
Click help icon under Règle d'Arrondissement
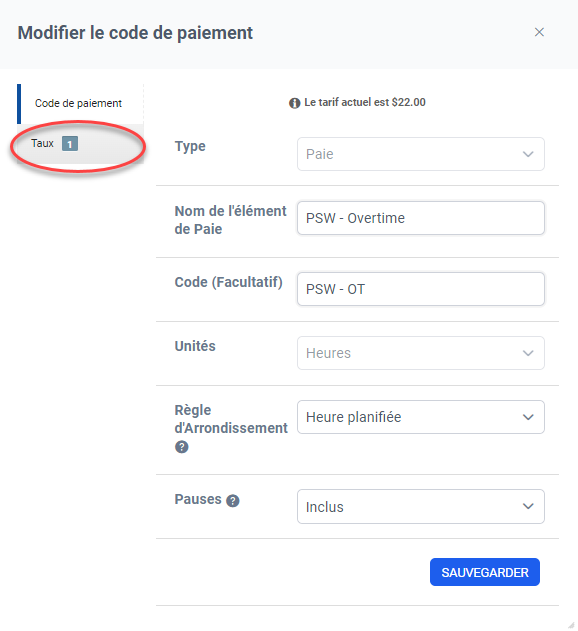pyautogui.click(x=182, y=447)
